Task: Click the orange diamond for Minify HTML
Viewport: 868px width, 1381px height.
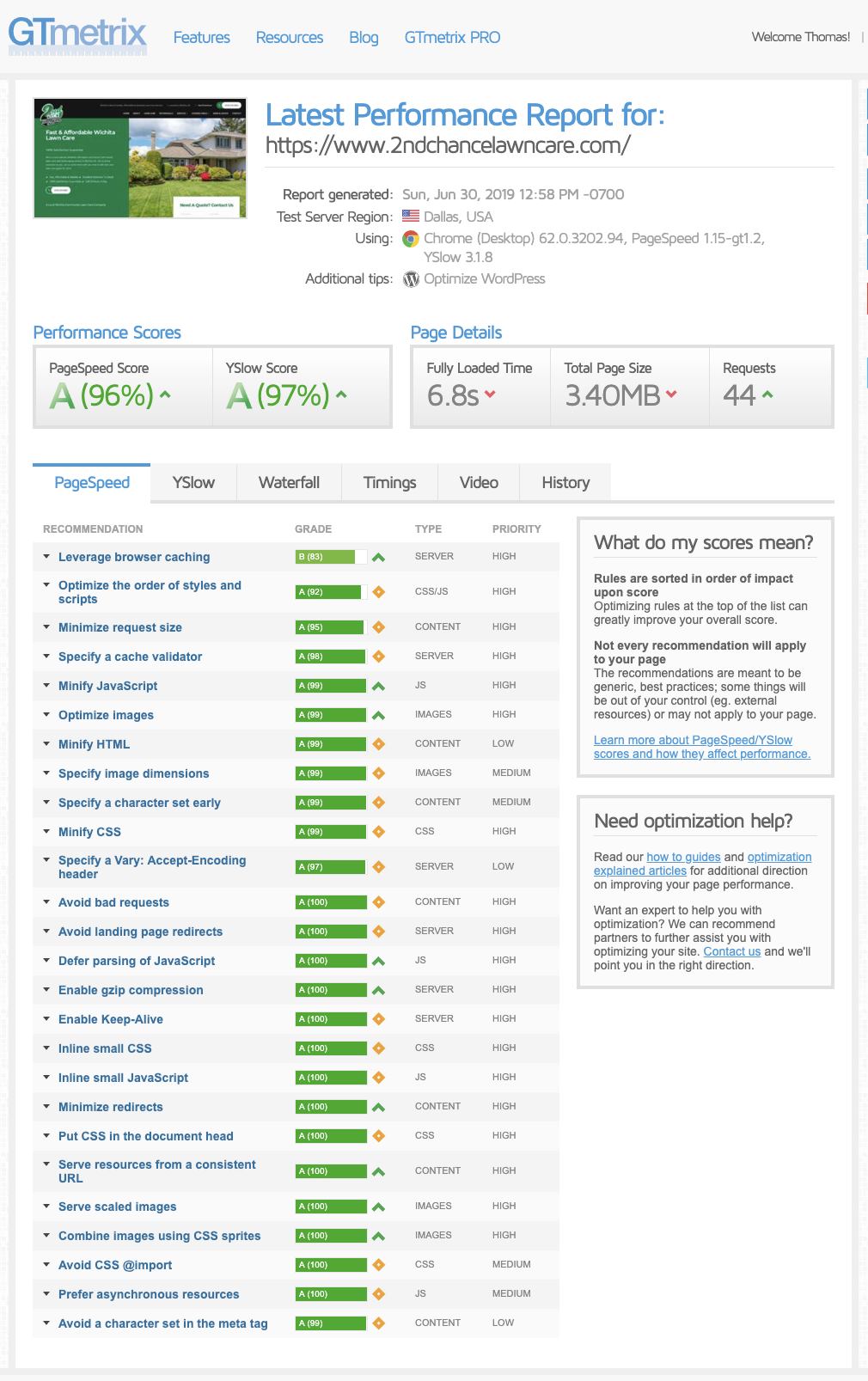Action: 378,744
